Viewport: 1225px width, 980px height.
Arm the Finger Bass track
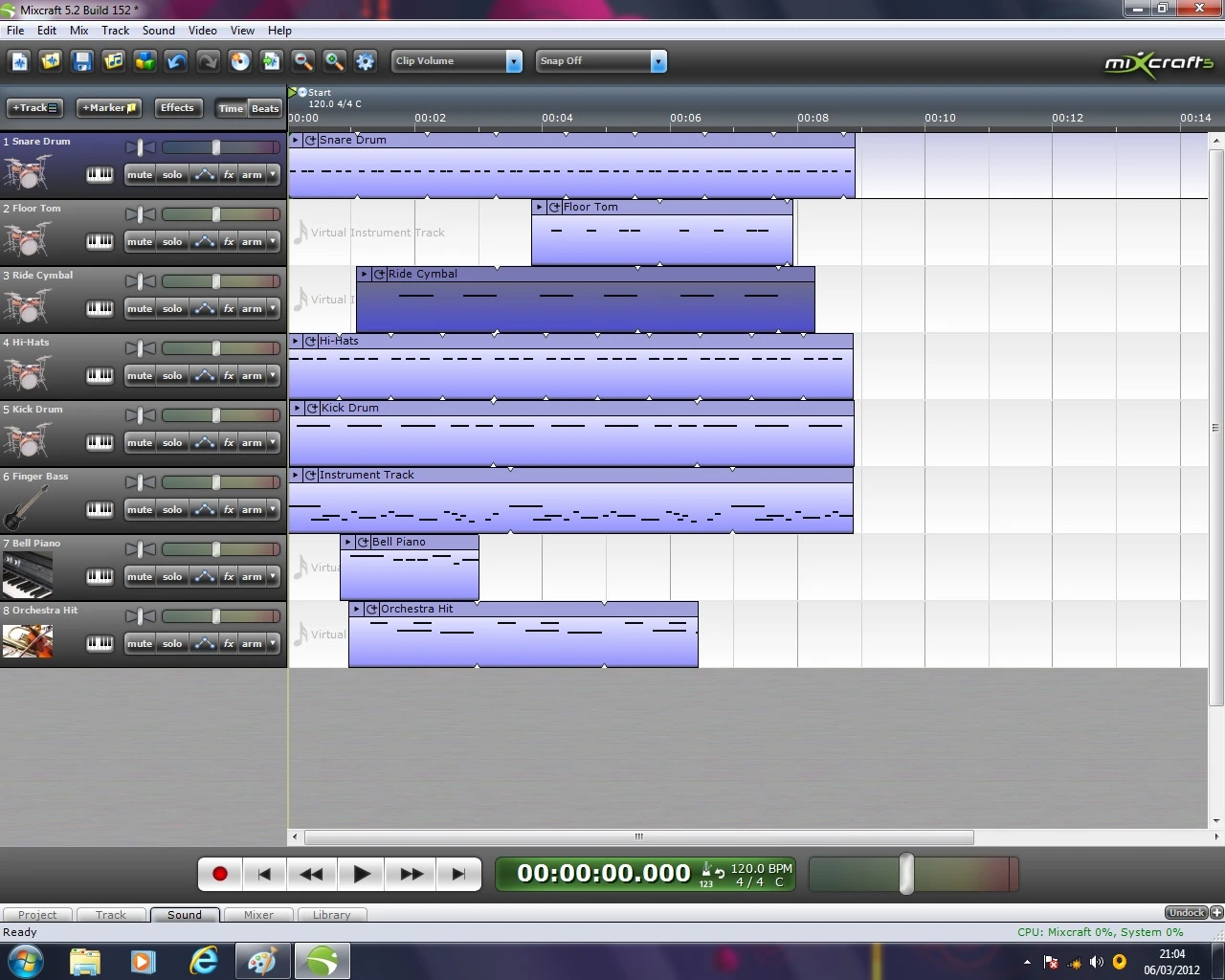252,509
